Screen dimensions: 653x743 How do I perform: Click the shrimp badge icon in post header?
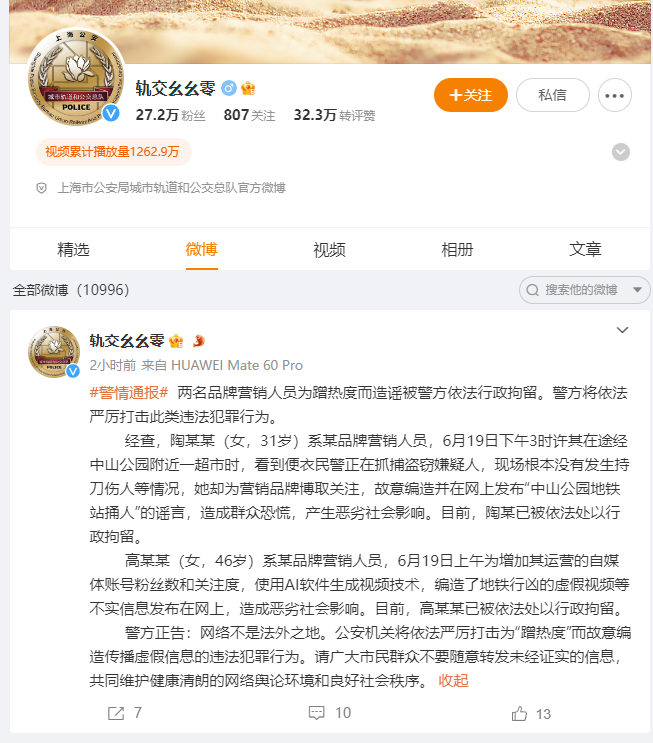[199, 340]
